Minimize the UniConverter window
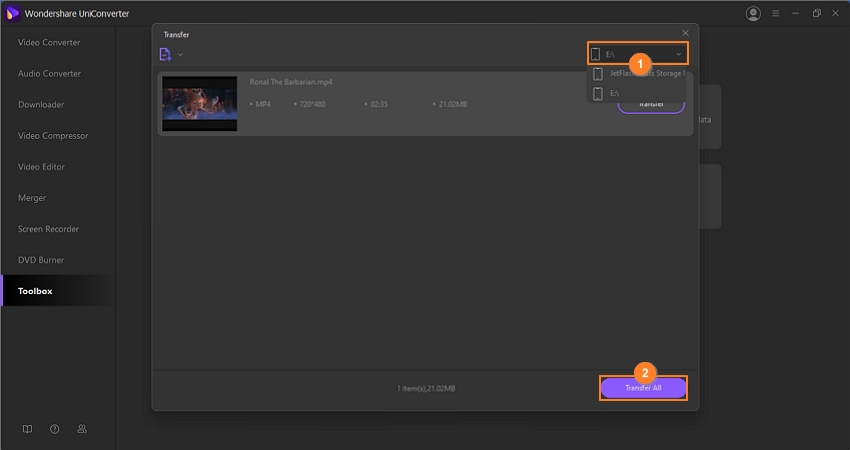This screenshot has width=850, height=450. (x=795, y=14)
